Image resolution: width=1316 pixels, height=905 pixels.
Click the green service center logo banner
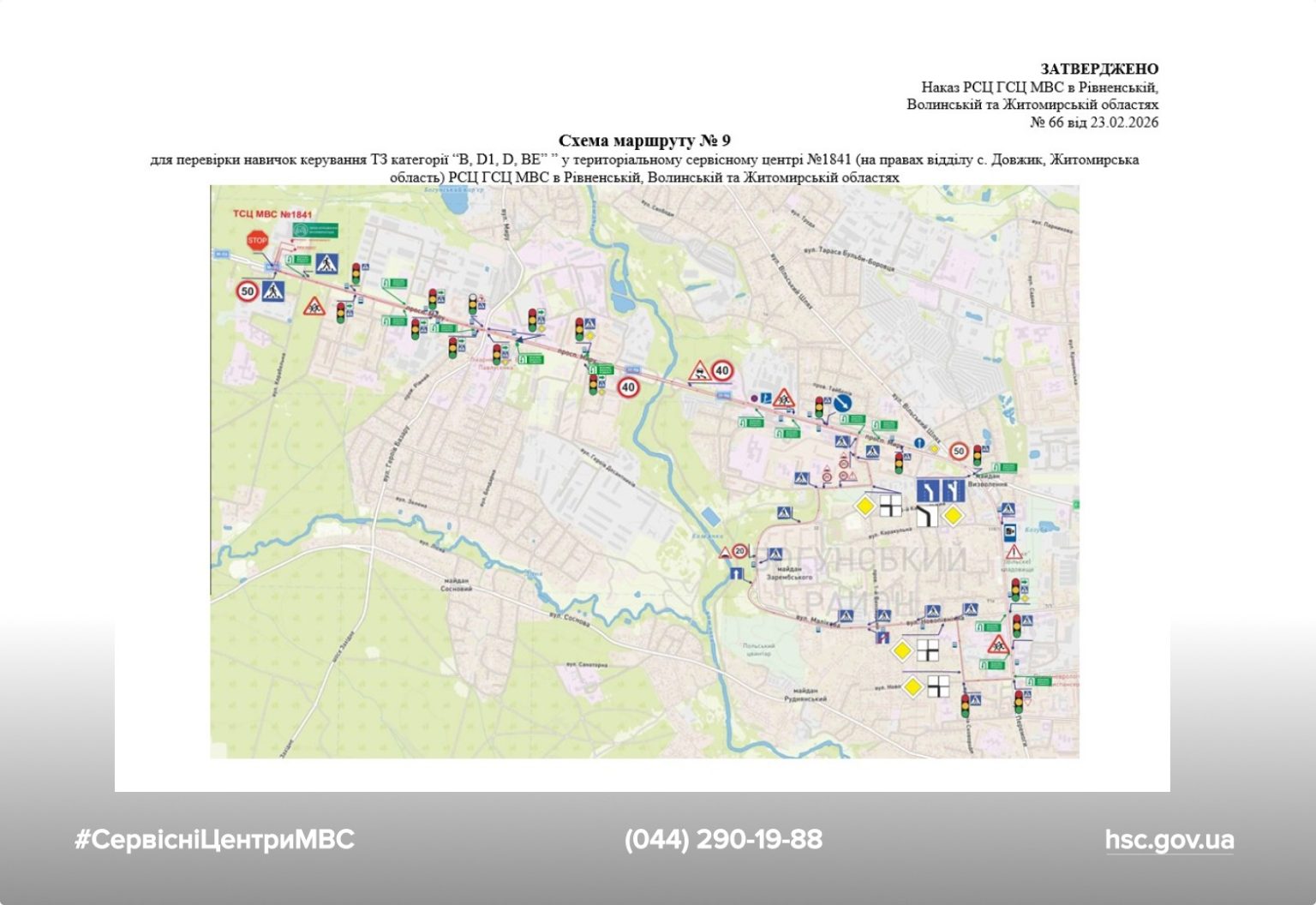[314, 231]
